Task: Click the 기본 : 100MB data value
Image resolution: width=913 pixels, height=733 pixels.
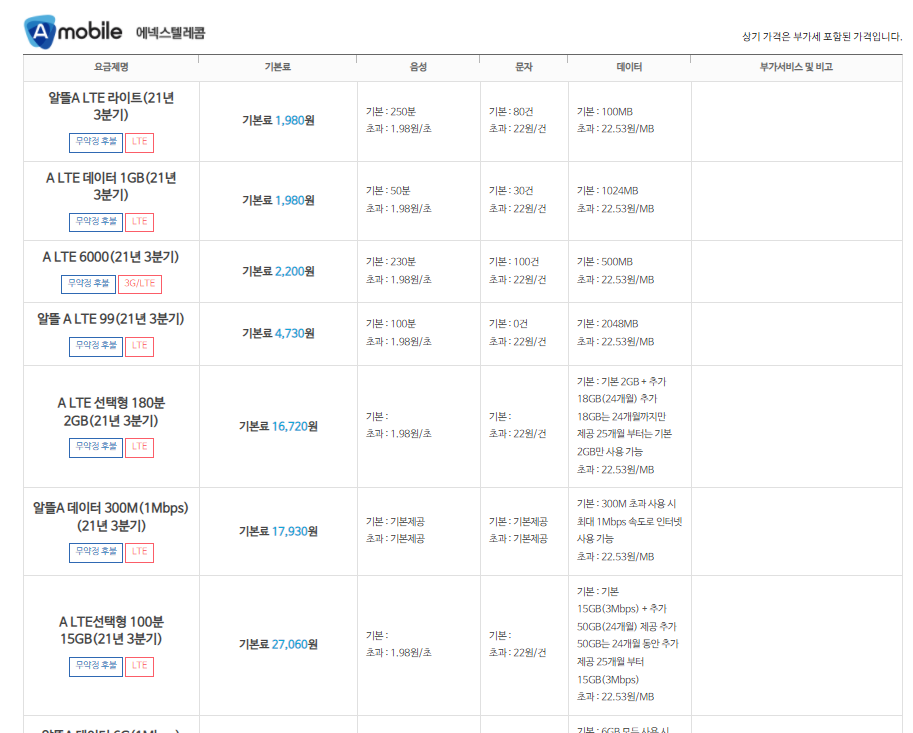Action: [604, 112]
